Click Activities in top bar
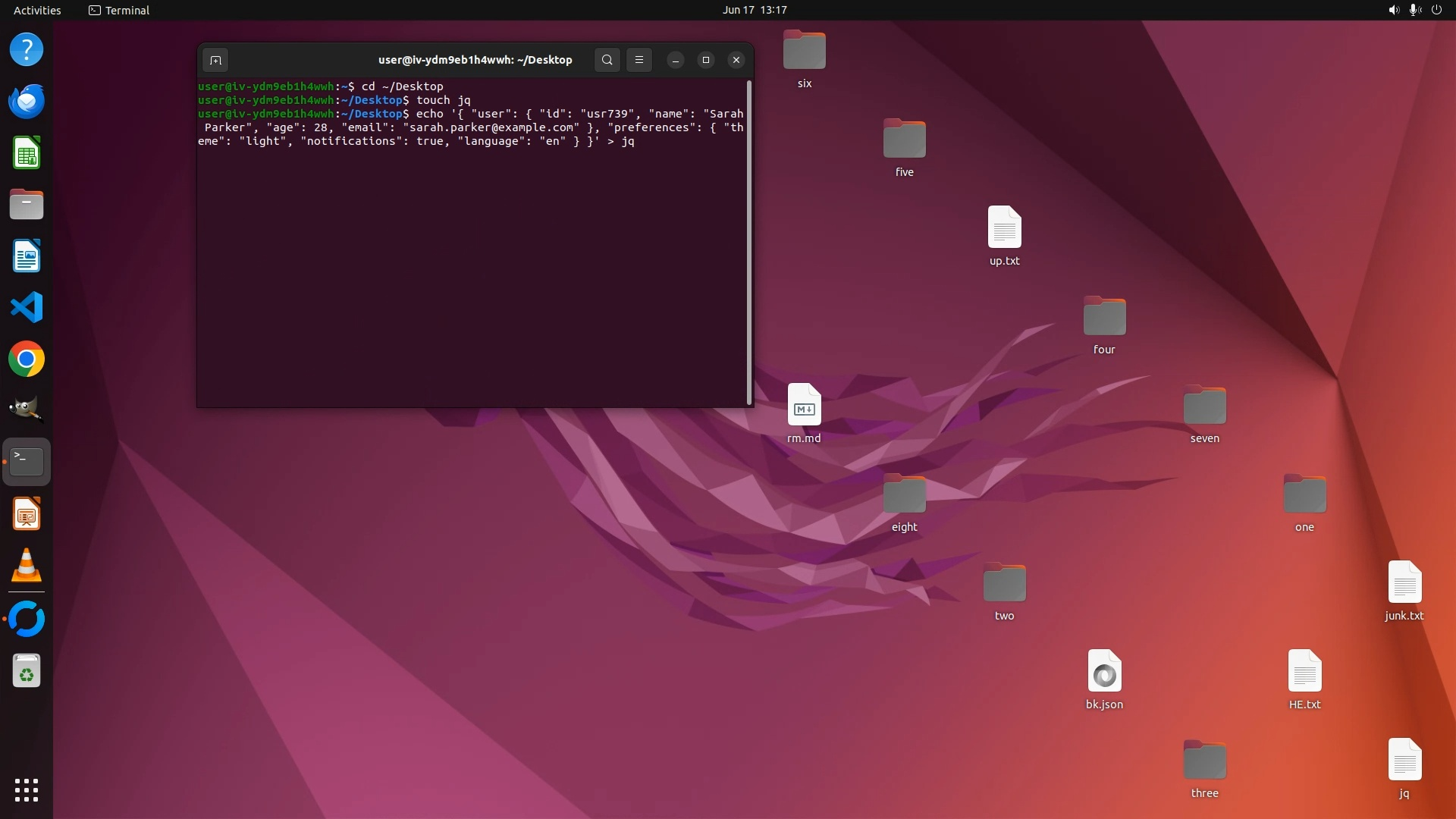The width and height of the screenshot is (1456, 819). (x=37, y=10)
